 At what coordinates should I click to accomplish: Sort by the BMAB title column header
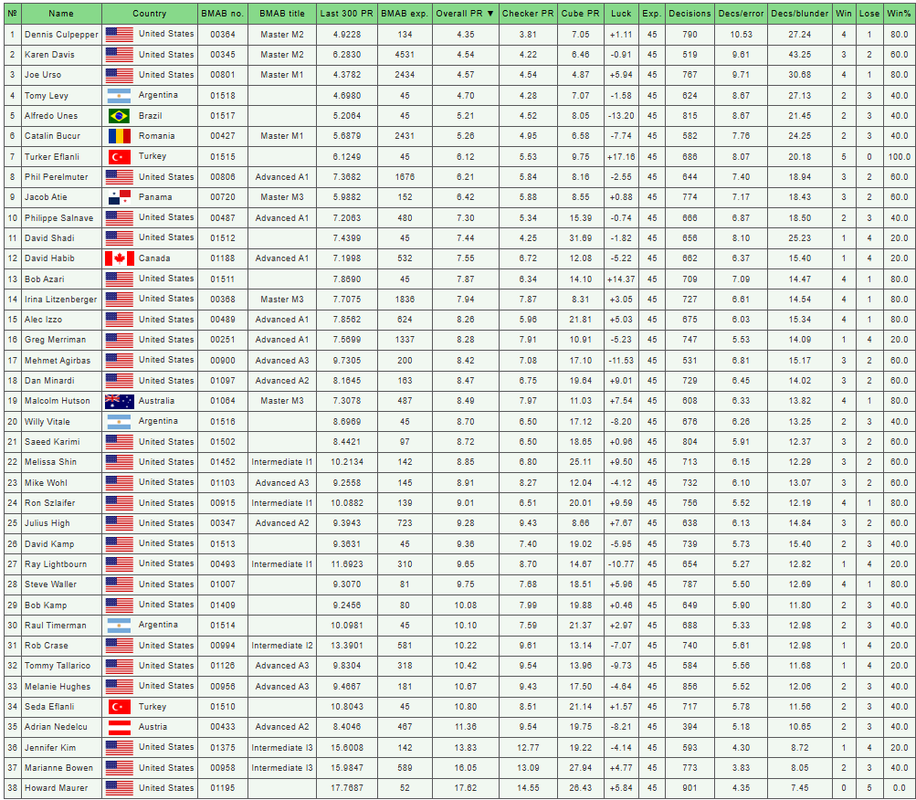coord(282,13)
